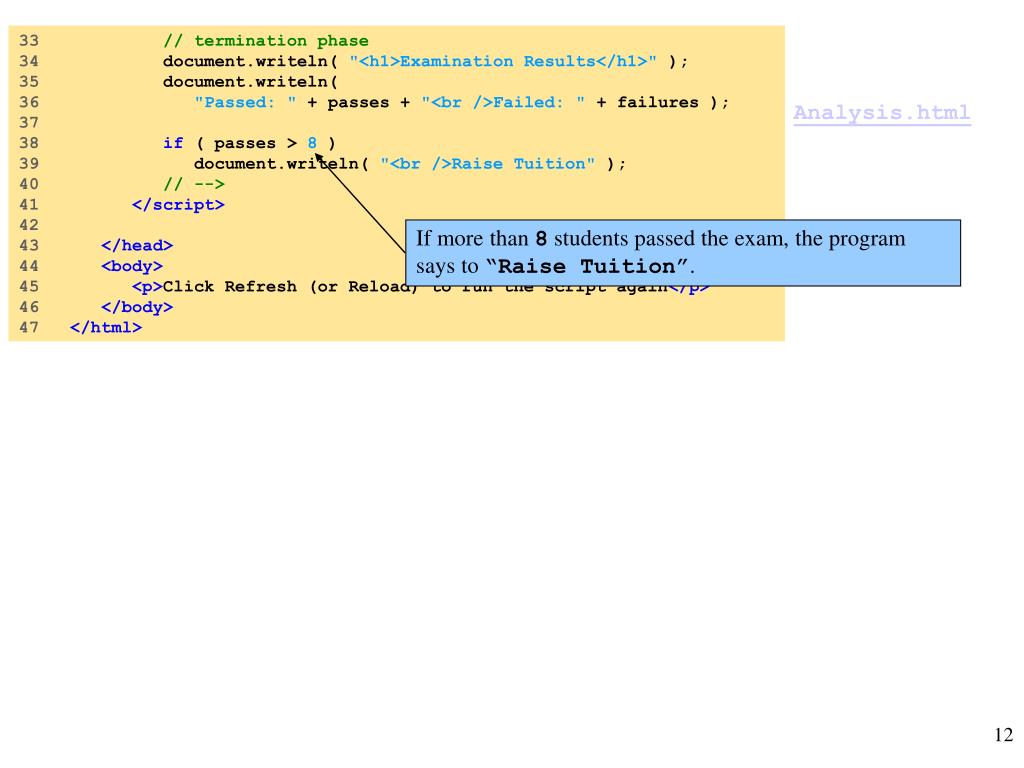The height and width of the screenshot is (768, 1024).
Task: Click the 'failures' variable on line 36
Action: pos(658,103)
